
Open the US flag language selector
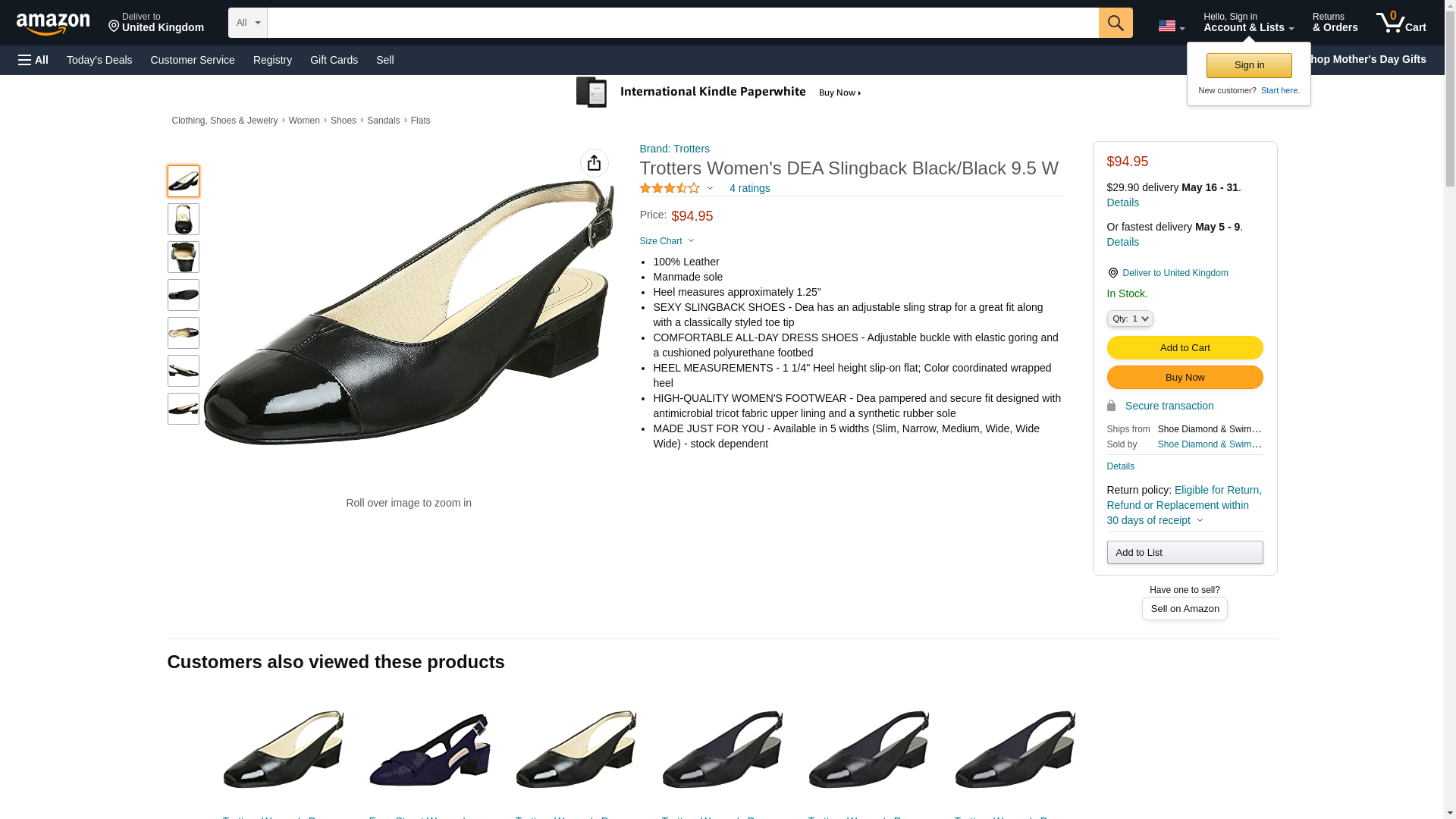tap(1171, 26)
